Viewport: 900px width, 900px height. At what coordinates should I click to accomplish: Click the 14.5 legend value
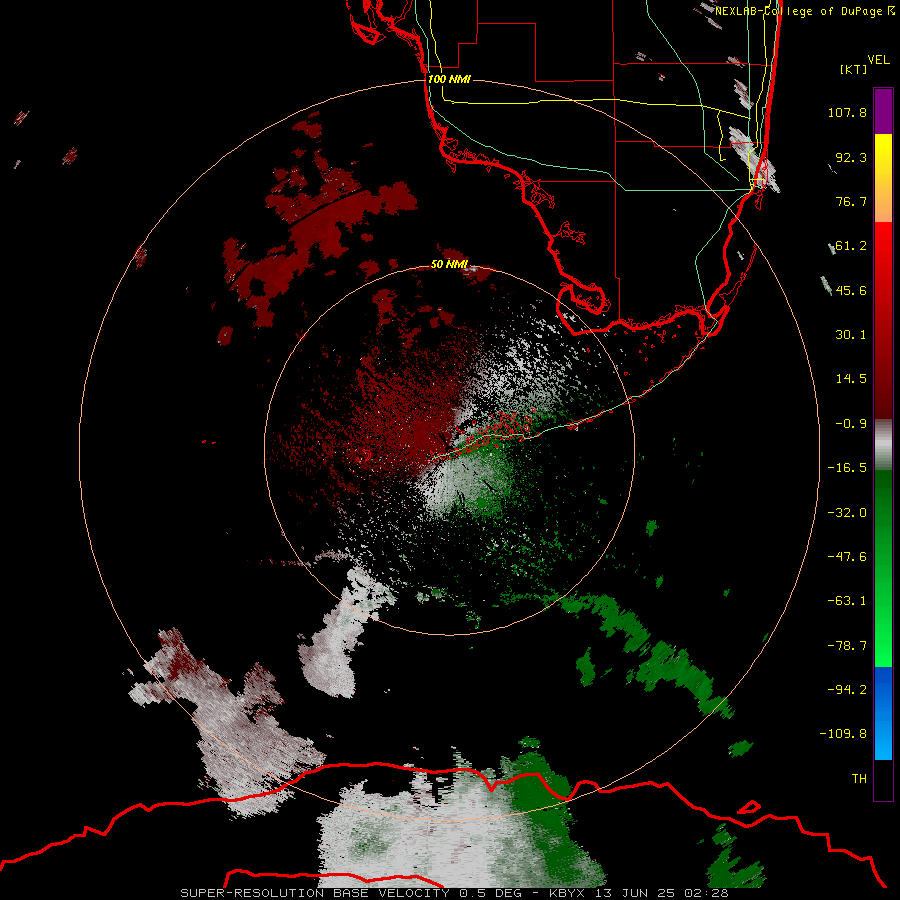pyautogui.click(x=851, y=379)
